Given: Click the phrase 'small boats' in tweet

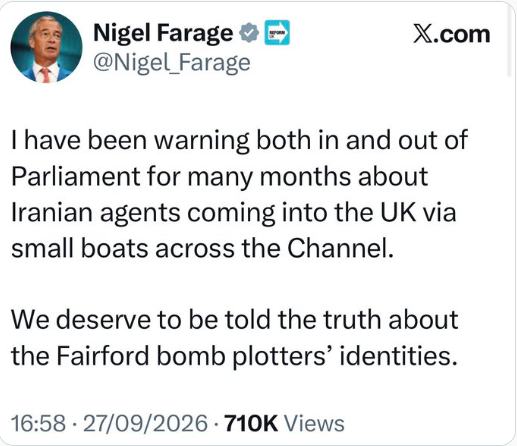Looking at the screenshot, I should tap(80, 248).
